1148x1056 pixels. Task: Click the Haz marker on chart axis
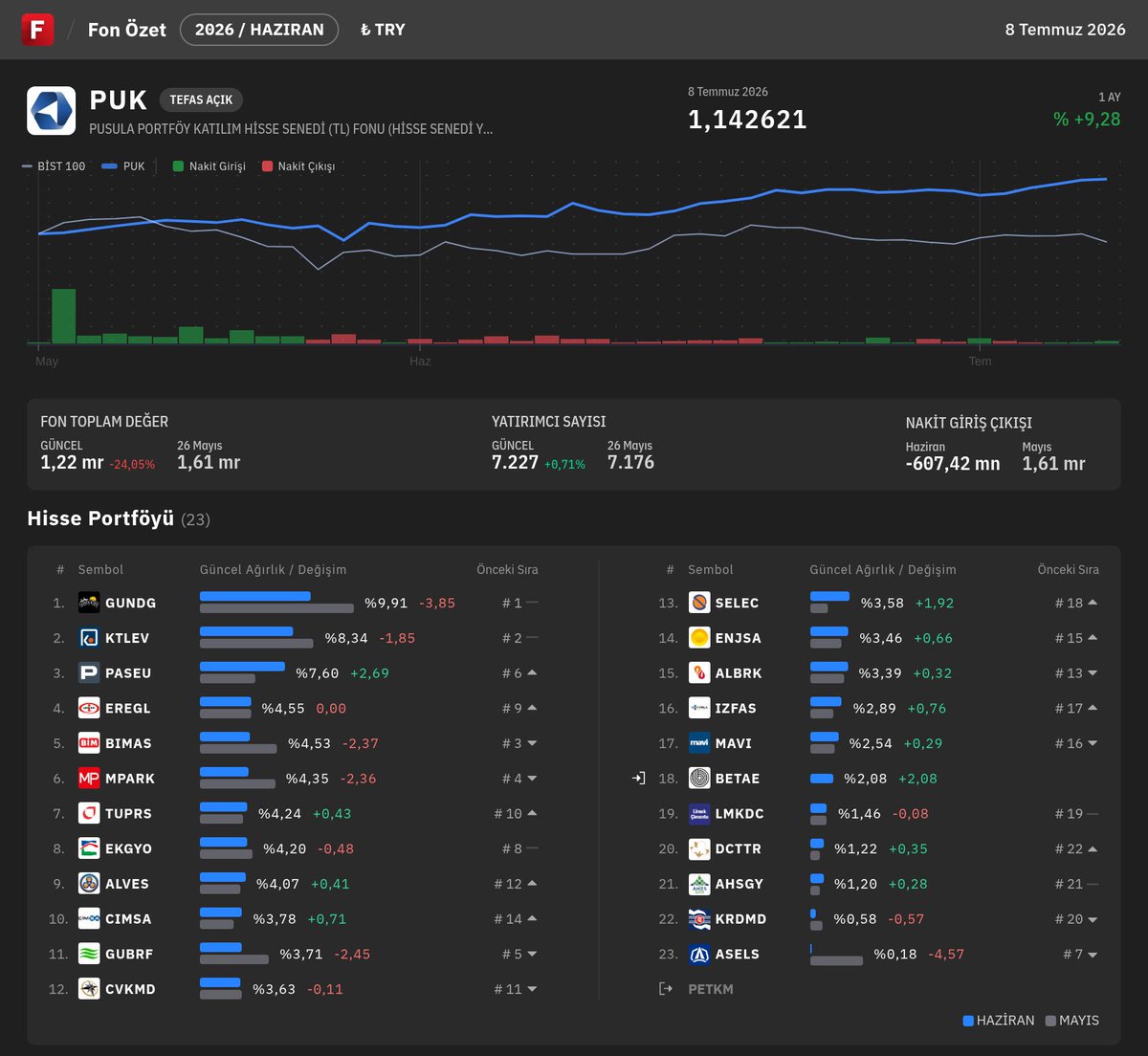[x=420, y=362]
